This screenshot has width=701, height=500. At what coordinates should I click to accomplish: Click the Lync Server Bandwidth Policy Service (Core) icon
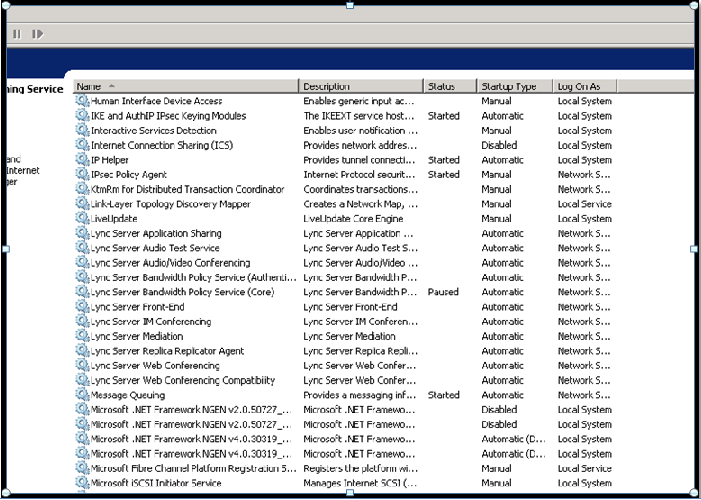coord(82,292)
